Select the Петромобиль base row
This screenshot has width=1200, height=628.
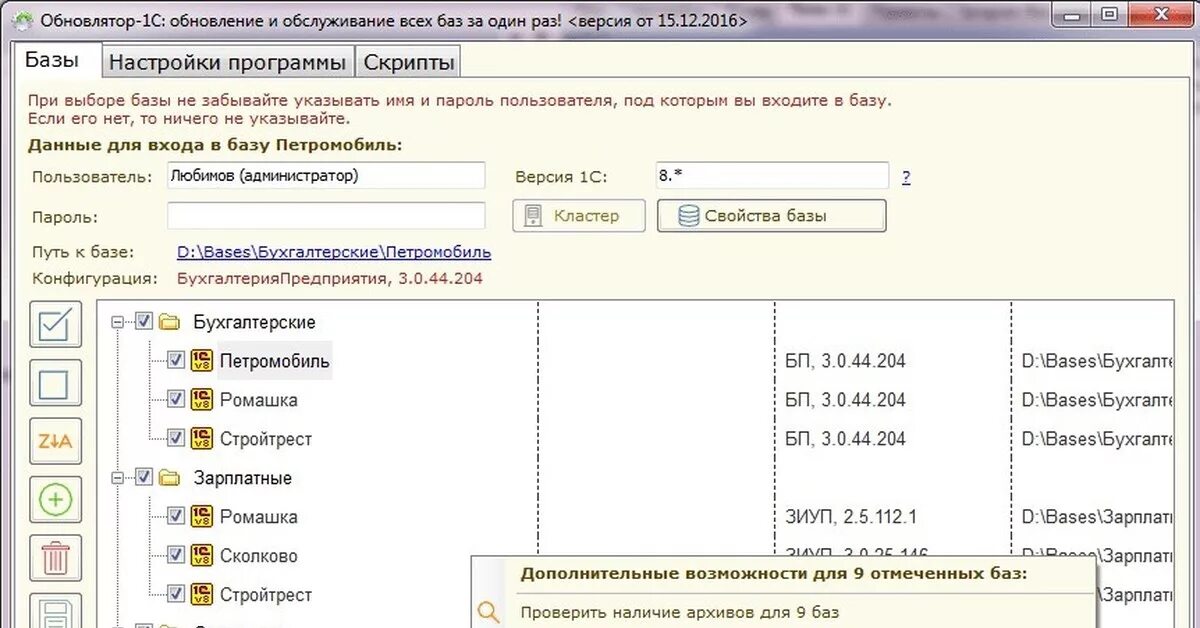click(275, 360)
